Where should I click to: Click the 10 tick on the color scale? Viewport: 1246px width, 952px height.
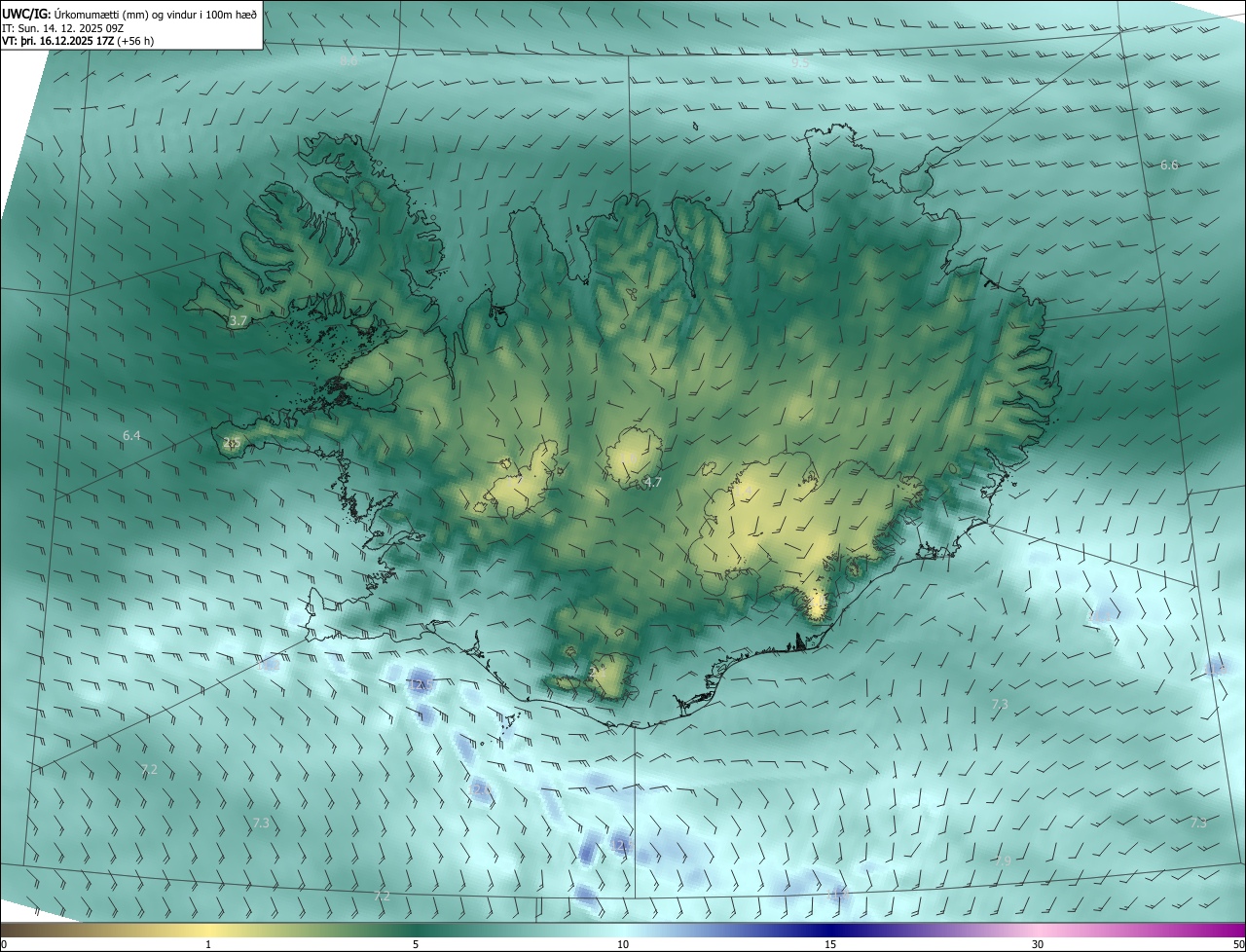[x=623, y=944]
